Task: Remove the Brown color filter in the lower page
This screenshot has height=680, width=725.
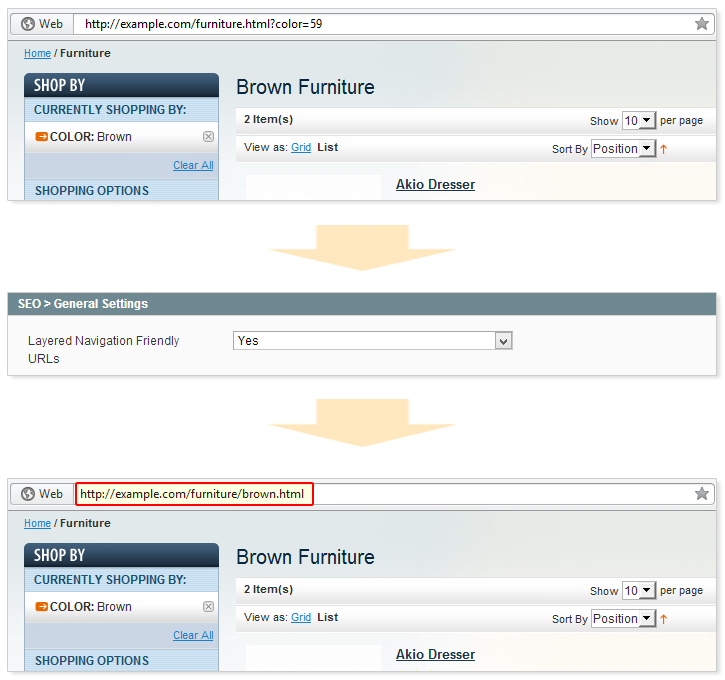Action: pyautogui.click(x=208, y=607)
